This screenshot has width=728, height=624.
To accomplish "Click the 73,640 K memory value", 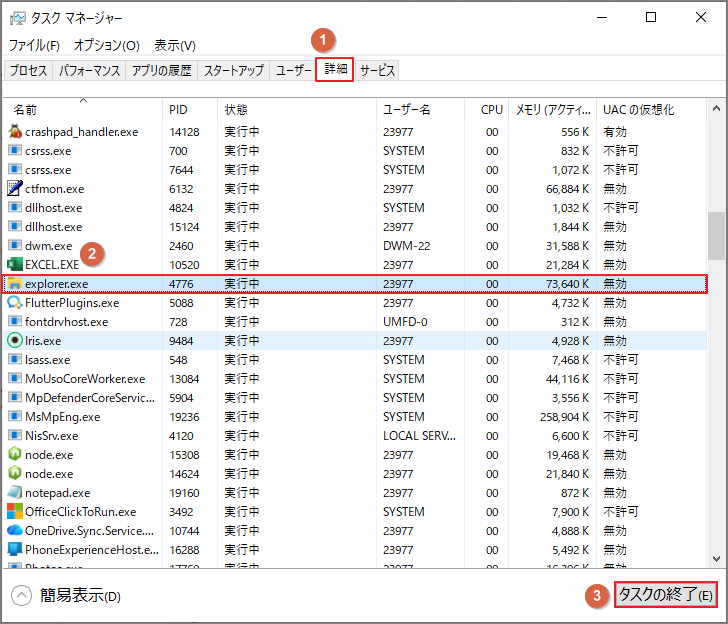I will click(x=567, y=284).
